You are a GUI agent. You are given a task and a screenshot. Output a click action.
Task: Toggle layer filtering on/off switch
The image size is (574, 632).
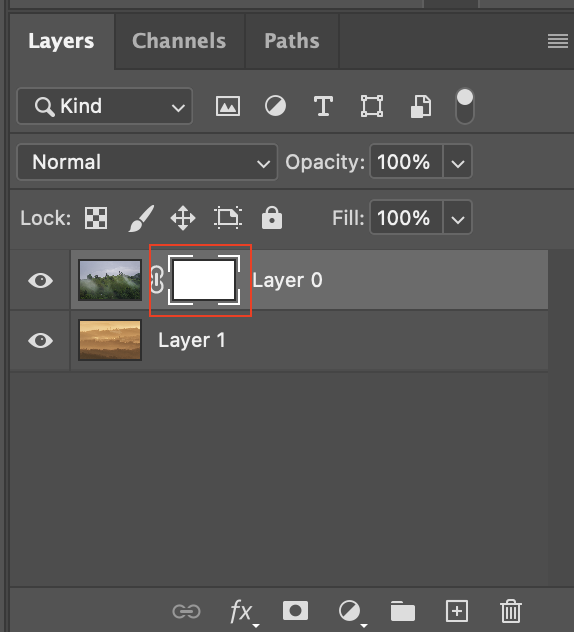coord(465,106)
